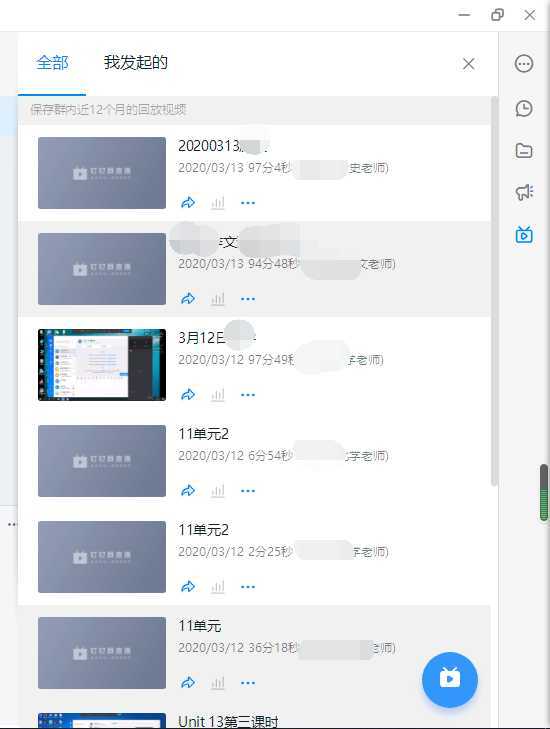Viewport: 550px width, 729px height.
Task: Share the 11单元2 video lasting 6分54秒
Action: pos(188,490)
